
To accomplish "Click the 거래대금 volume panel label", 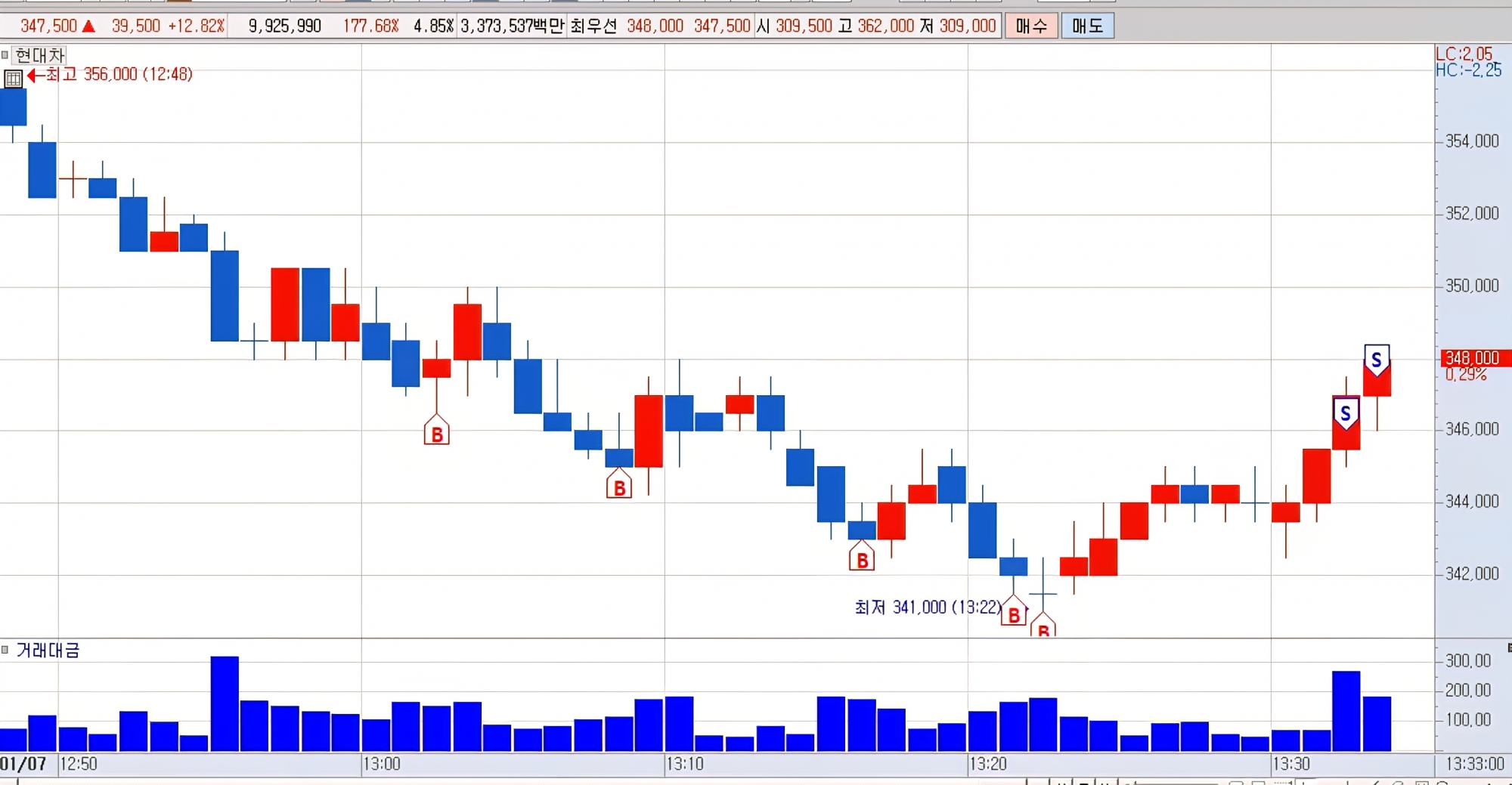I will (x=48, y=651).
